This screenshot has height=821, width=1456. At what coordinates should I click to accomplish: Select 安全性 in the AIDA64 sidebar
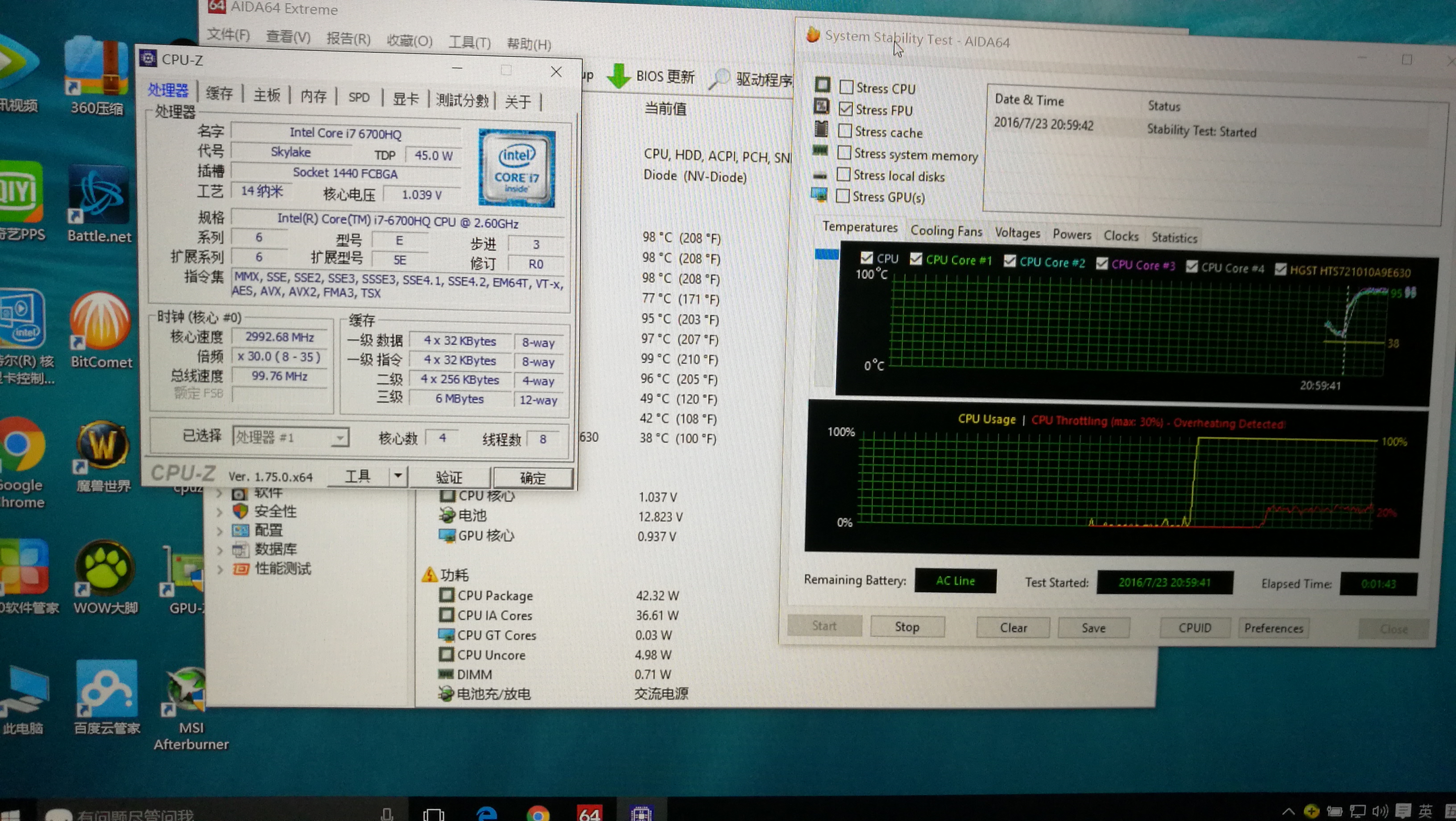pos(273,511)
